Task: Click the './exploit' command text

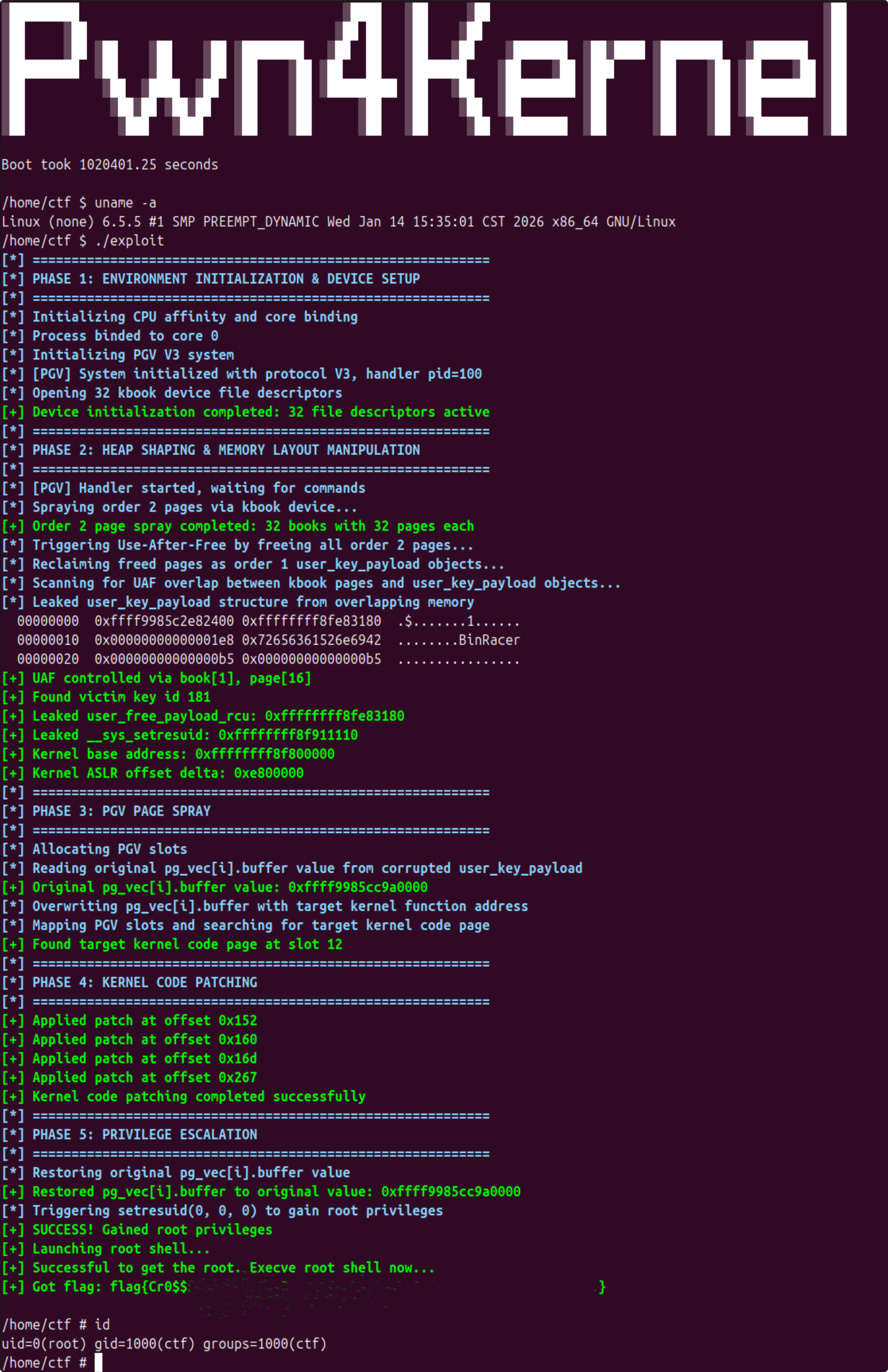Action: click(x=129, y=241)
